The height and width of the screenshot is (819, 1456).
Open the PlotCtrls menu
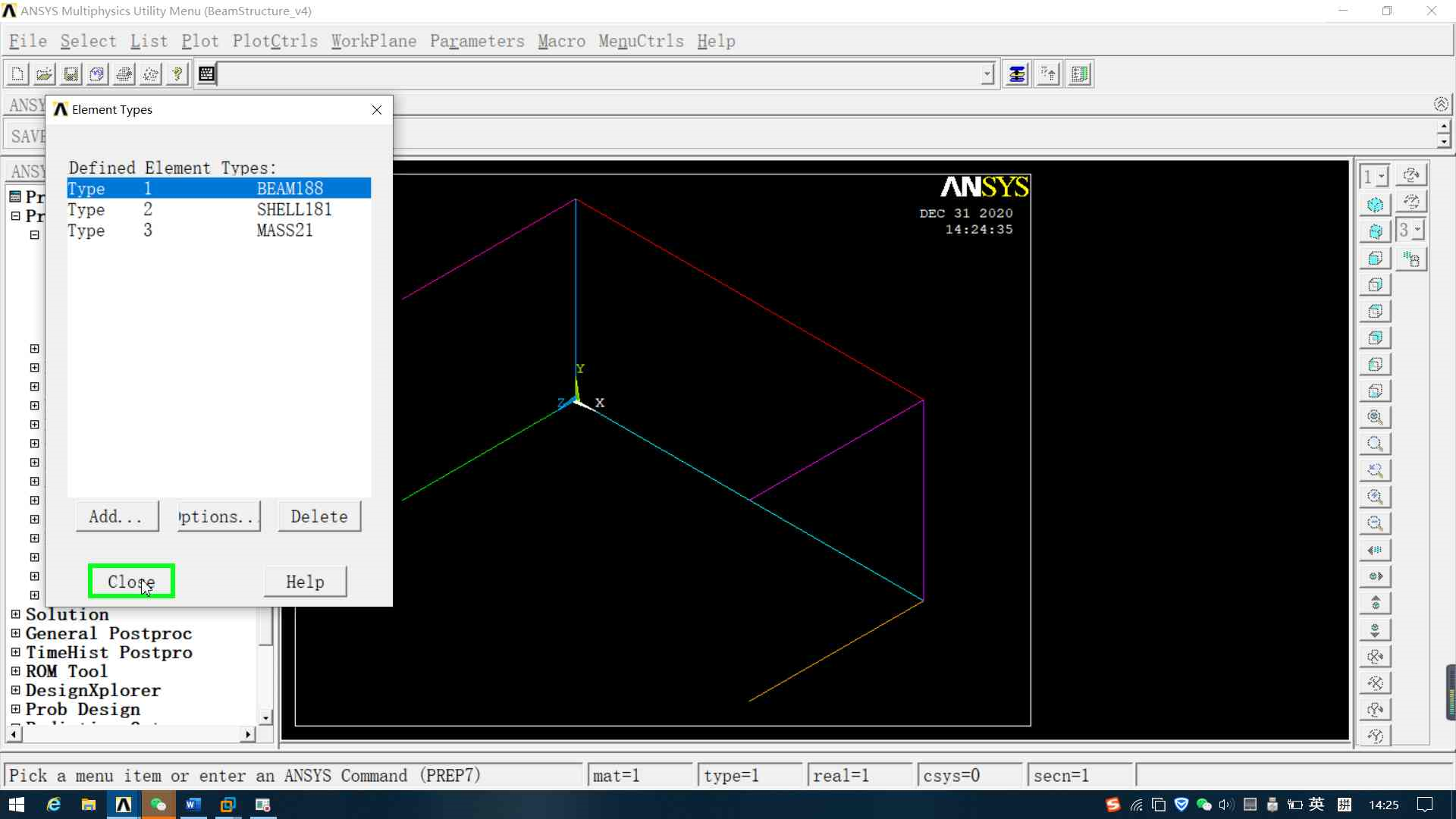[275, 41]
